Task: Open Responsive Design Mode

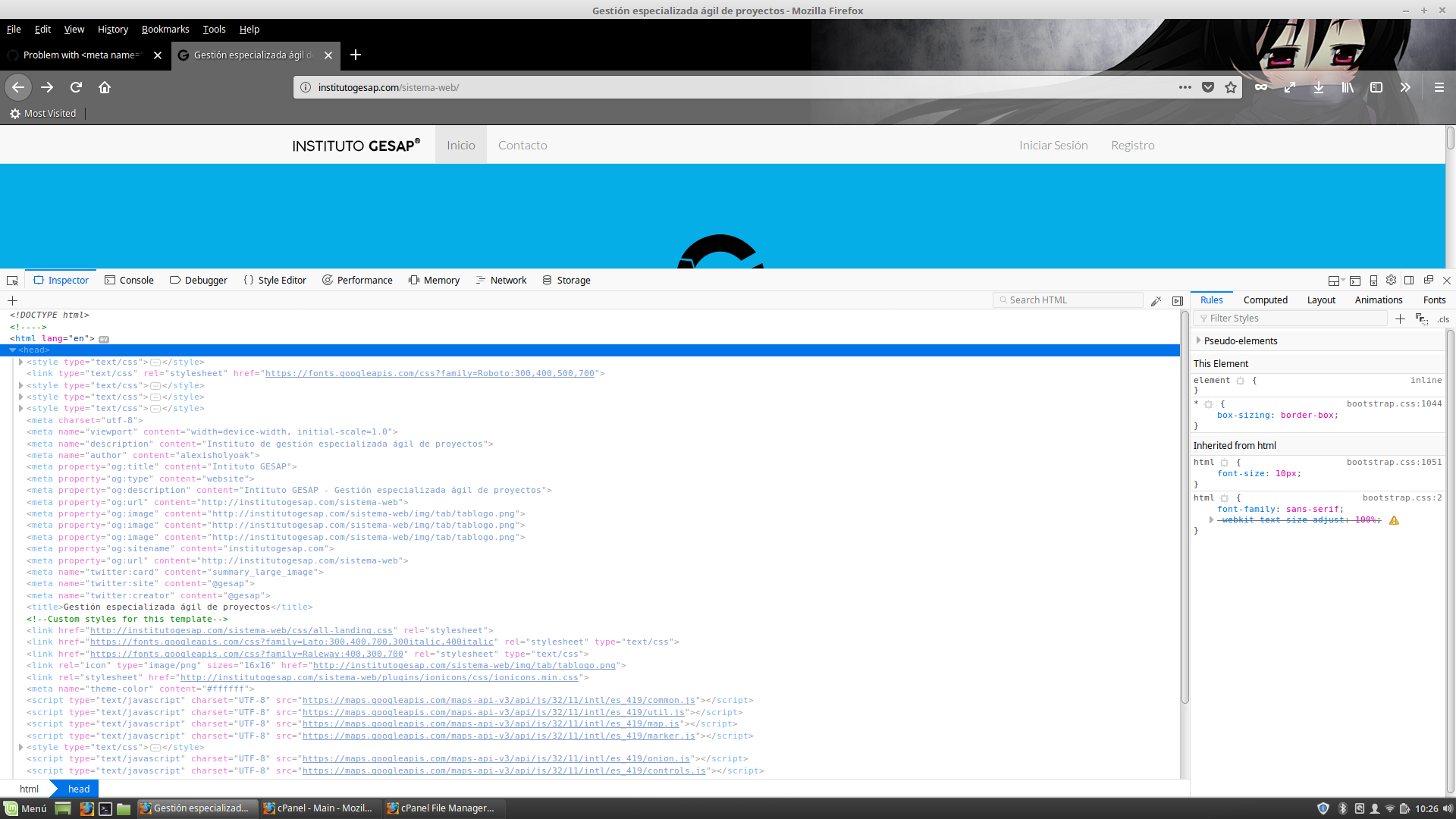Action: pyautogui.click(x=1374, y=280)
